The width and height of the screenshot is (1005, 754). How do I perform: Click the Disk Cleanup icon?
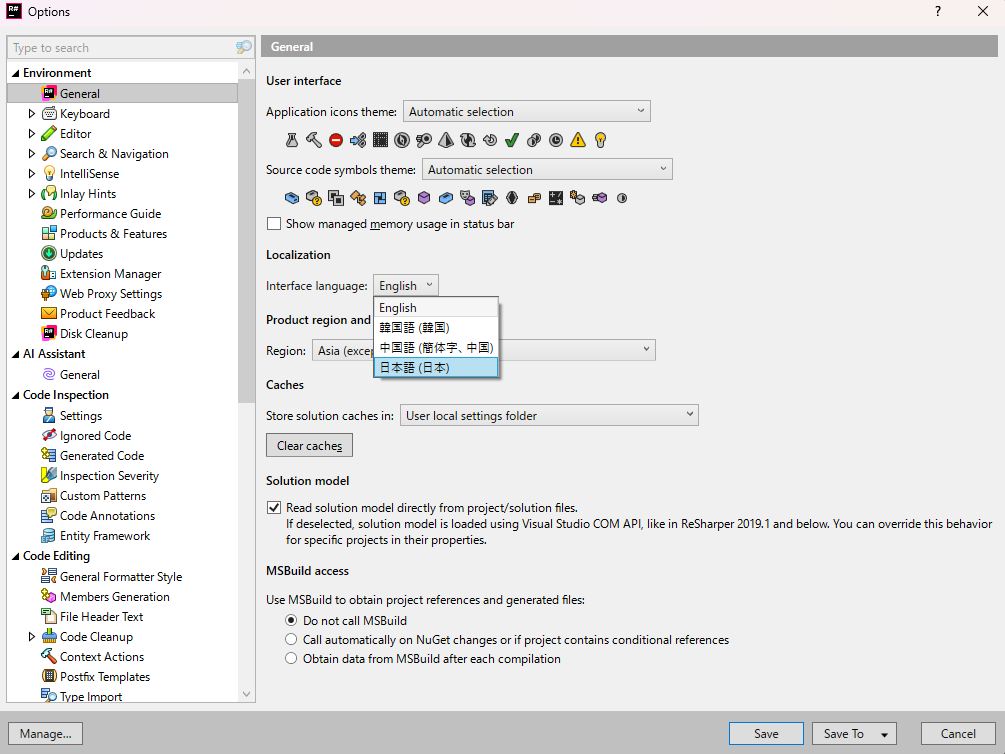coord(49,333)
